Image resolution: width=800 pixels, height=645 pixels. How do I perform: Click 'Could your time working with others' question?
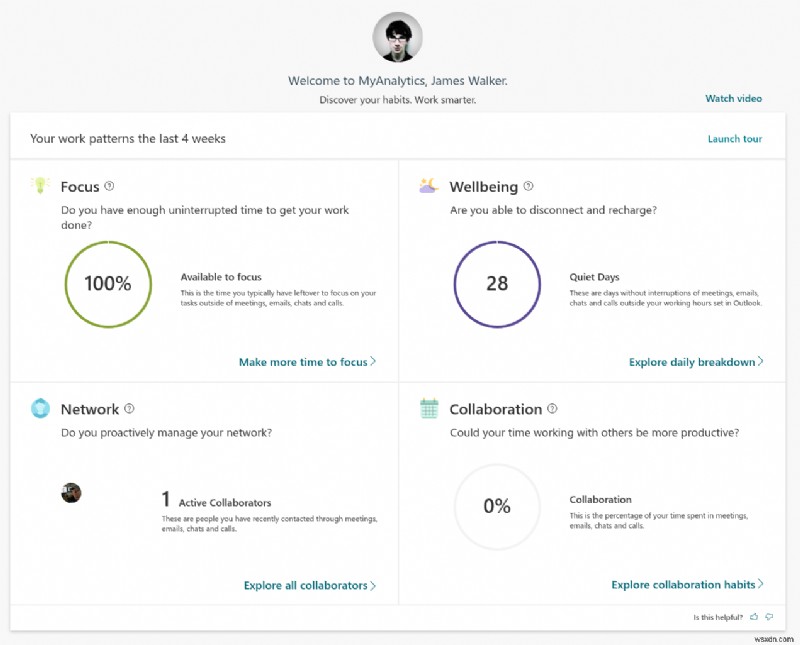594,433
